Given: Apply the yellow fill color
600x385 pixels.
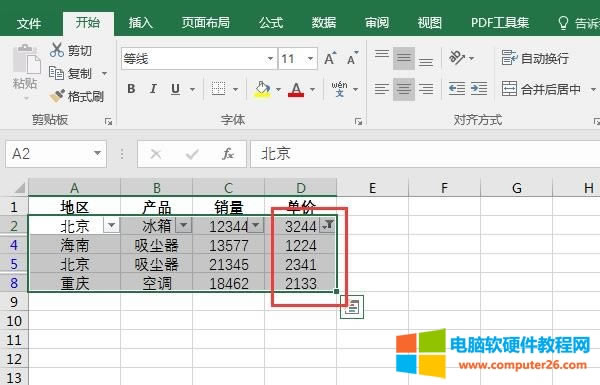Looking at the screenshot, I should (x=262, y=89).
